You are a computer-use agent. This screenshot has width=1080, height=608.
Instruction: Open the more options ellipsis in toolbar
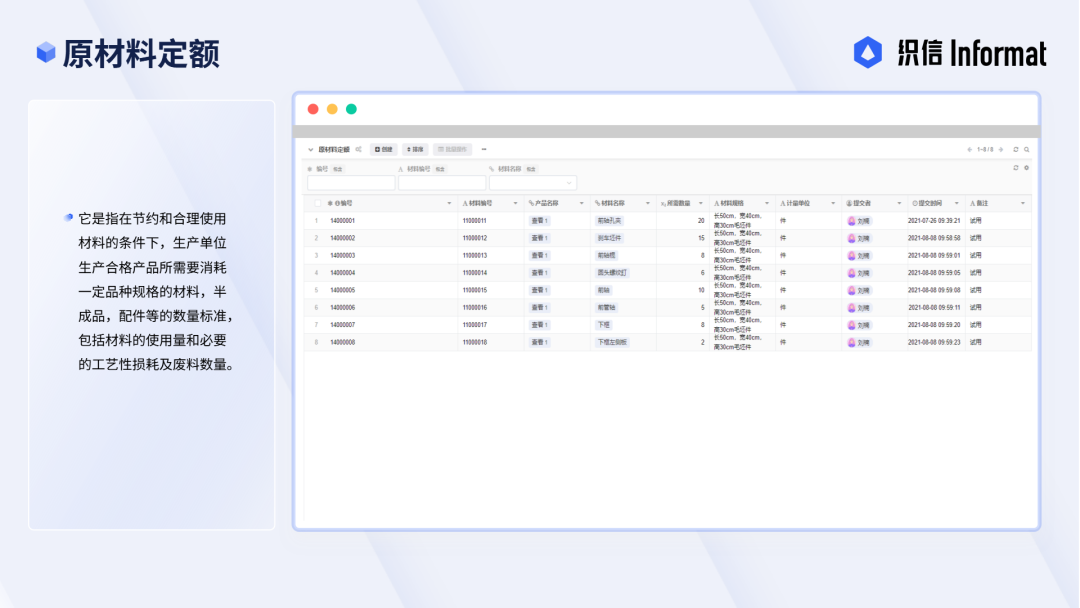484,149
